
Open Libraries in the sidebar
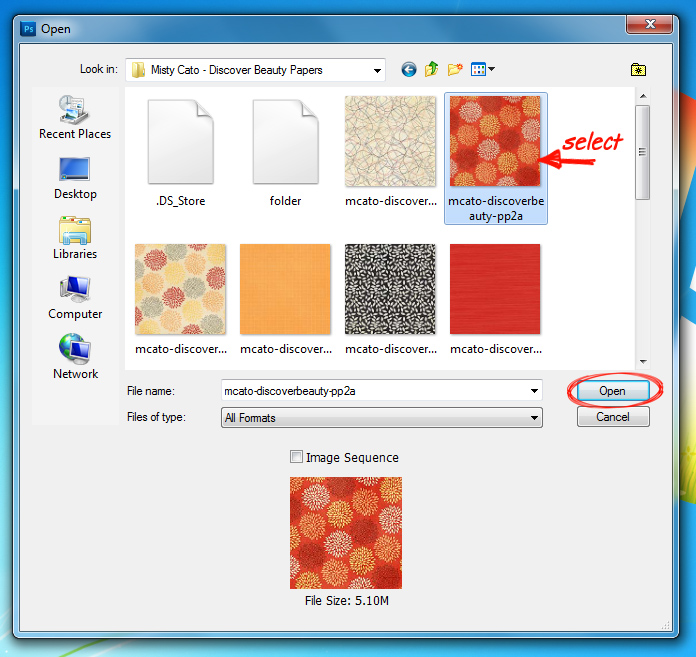click(75, 237)
